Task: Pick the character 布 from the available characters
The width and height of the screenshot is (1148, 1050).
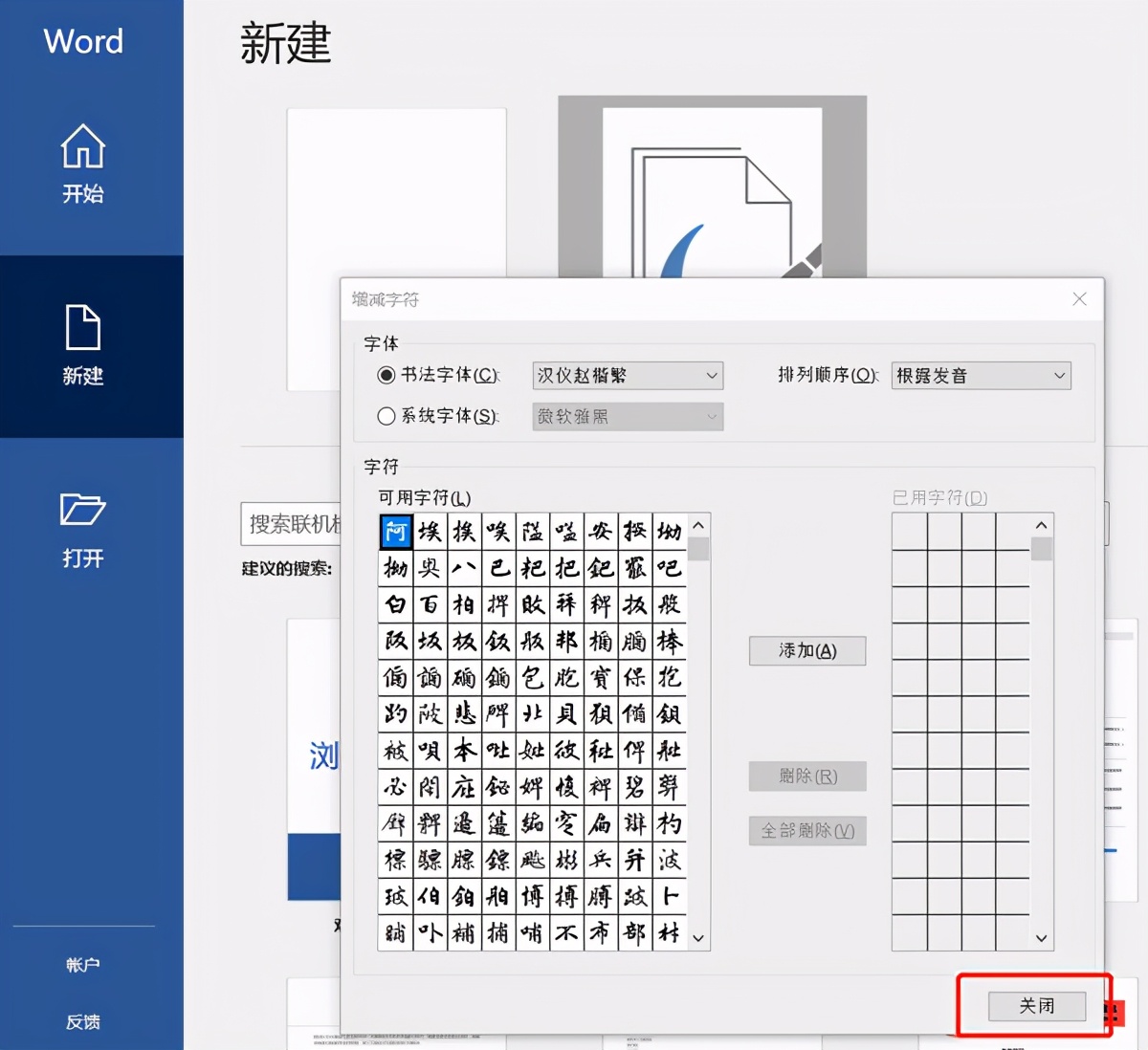Action: point(601,932)
